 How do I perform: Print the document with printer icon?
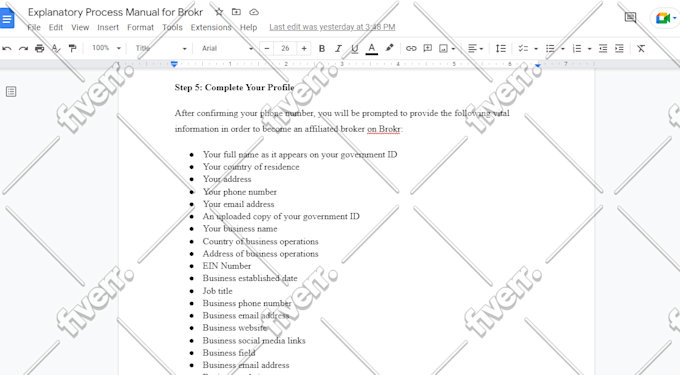pos(39,49)
